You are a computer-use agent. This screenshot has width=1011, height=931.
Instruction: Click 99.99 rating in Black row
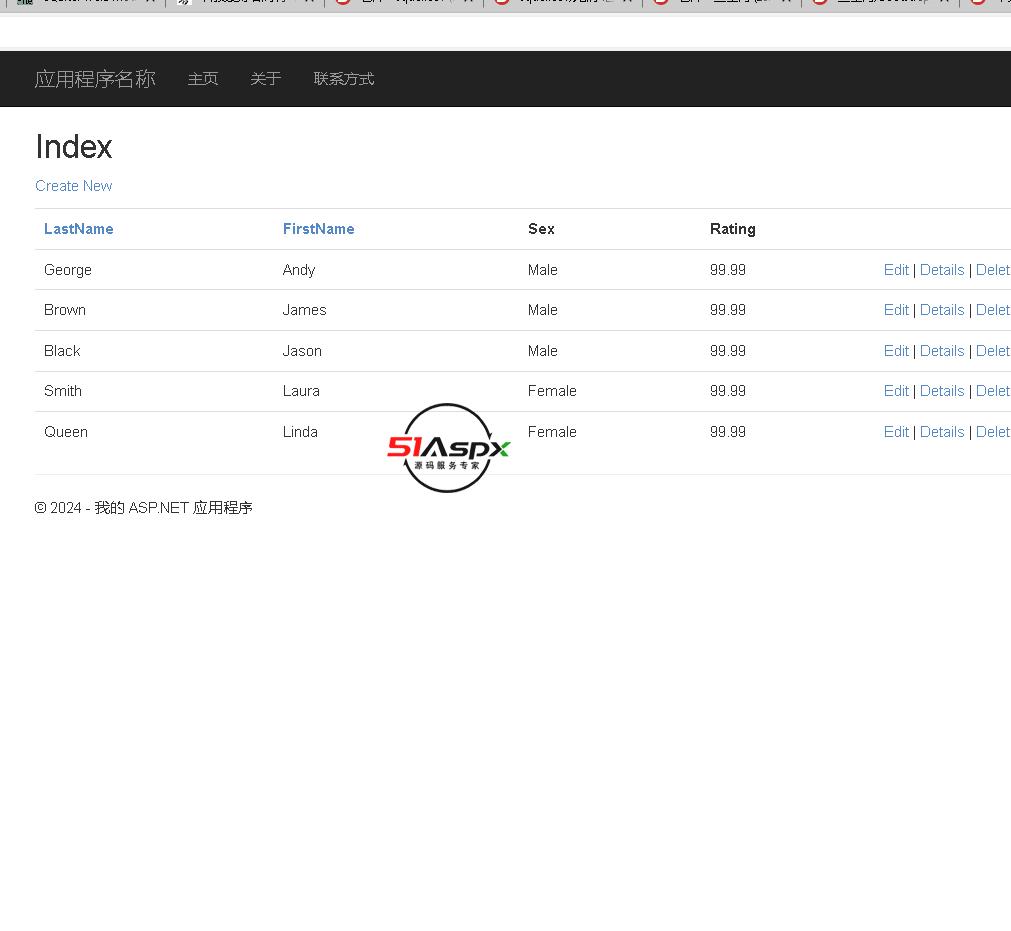coord(727,351)
